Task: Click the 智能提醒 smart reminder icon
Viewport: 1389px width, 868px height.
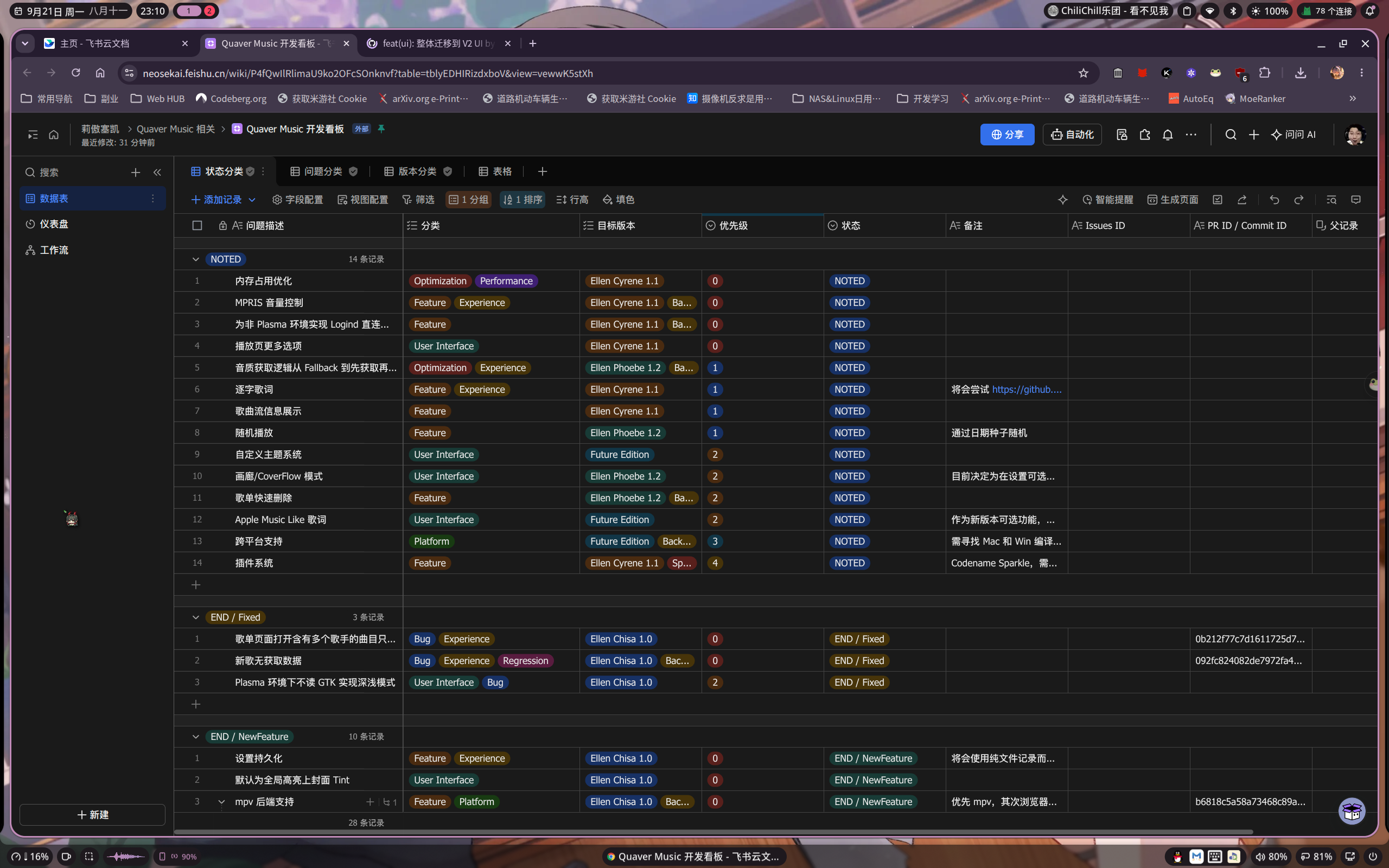Action: pos(1107,200)
